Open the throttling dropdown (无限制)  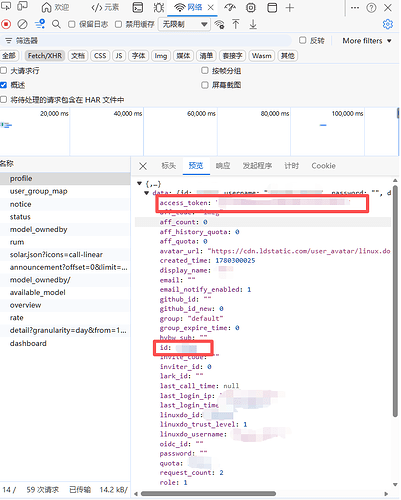(x=185, y=24)
